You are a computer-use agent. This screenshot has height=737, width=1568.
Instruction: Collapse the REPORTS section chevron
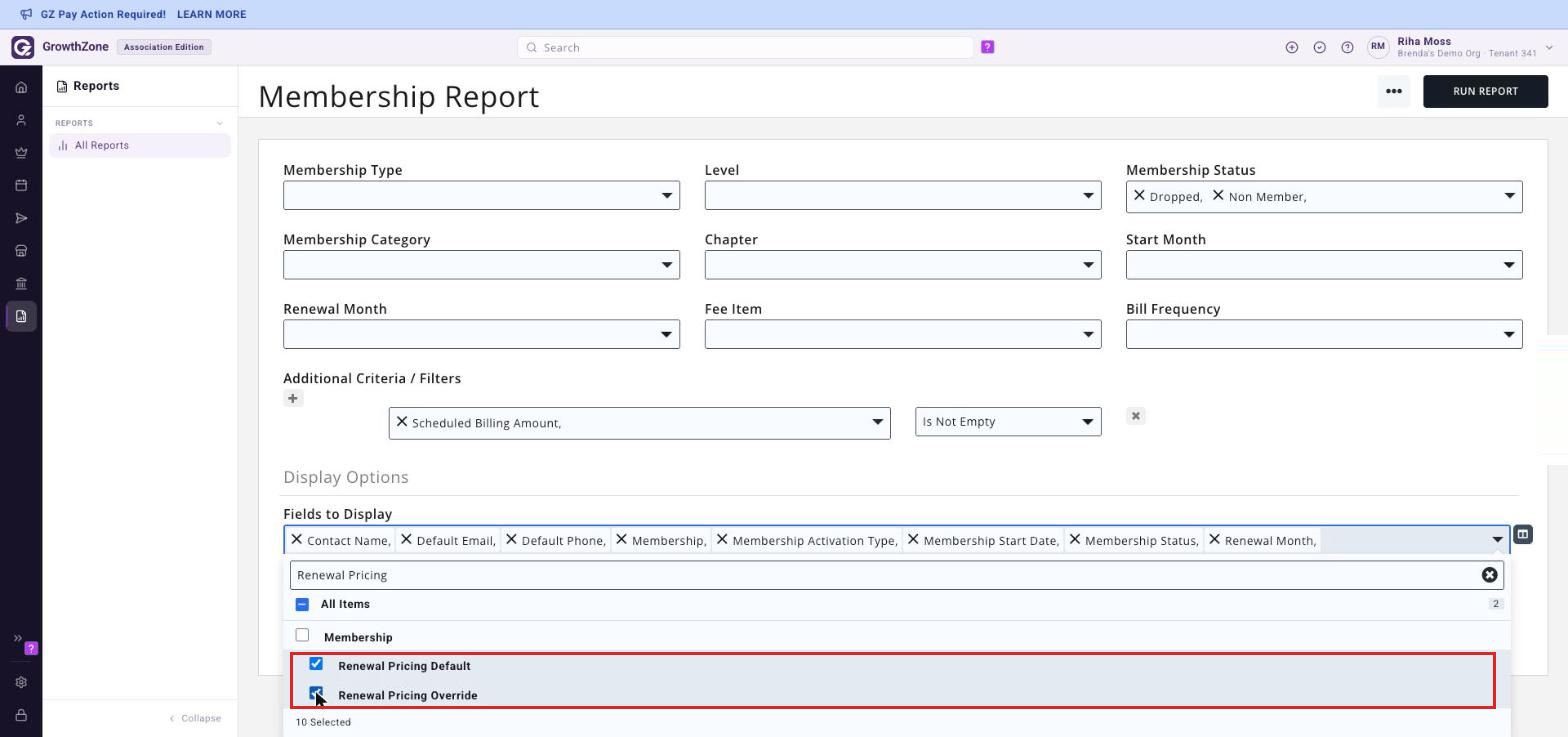click(220, 123)
